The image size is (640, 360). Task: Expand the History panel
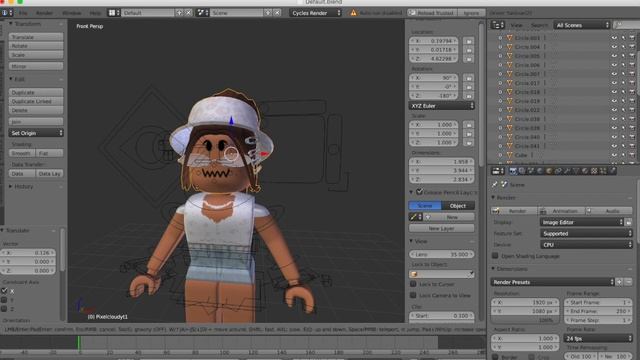click(11, 187)
